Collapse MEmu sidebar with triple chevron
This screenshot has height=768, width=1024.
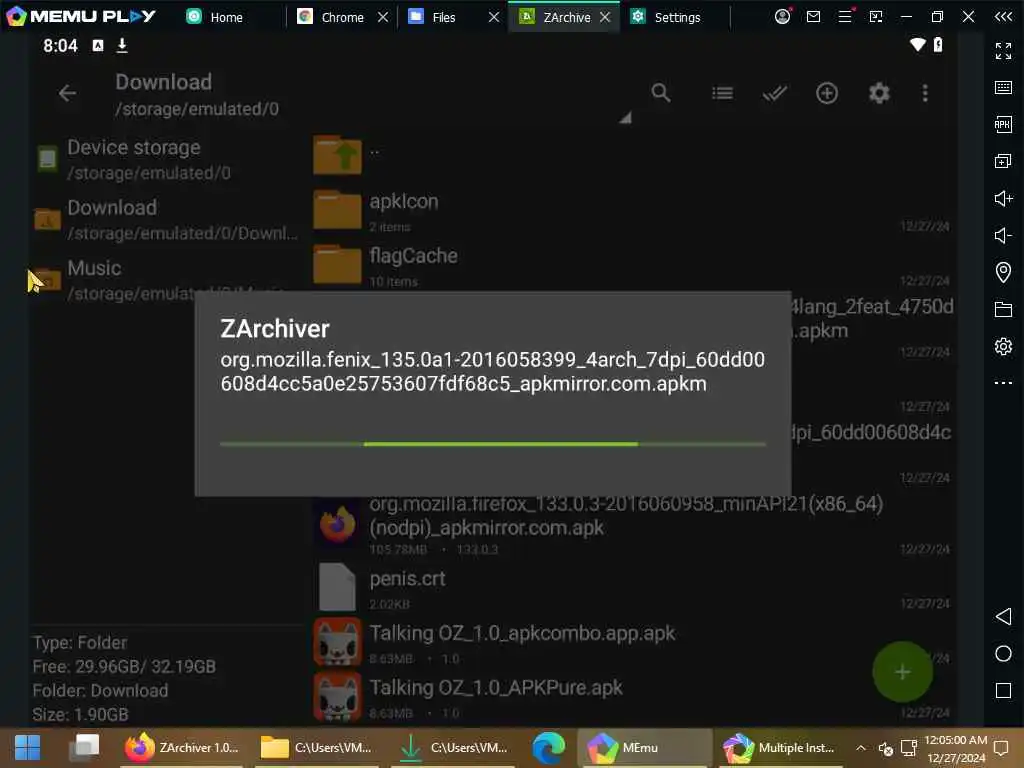point(1003,16)
